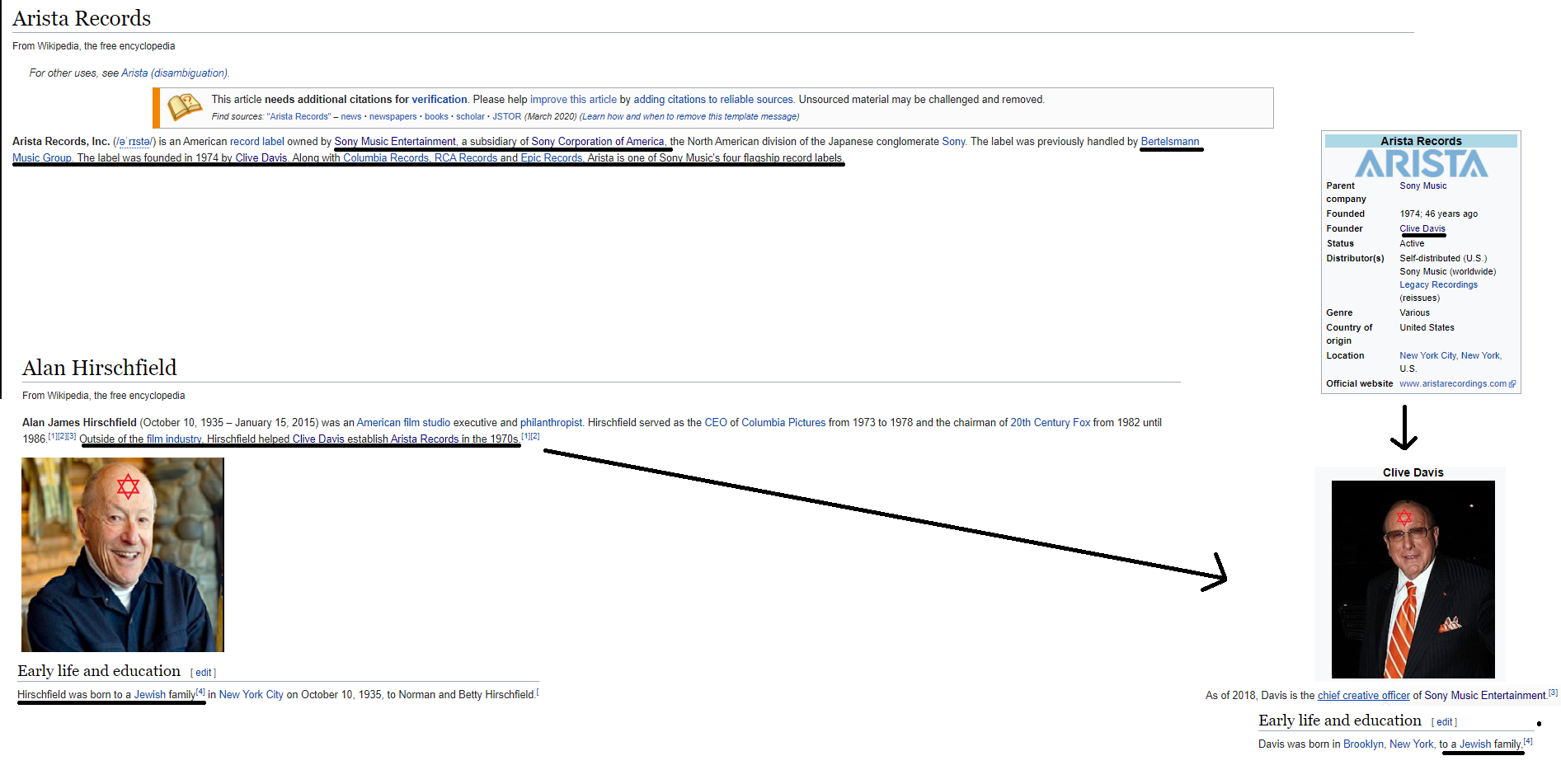
Task: Open the 'Epic Records' link
Action: click(552, 158)
